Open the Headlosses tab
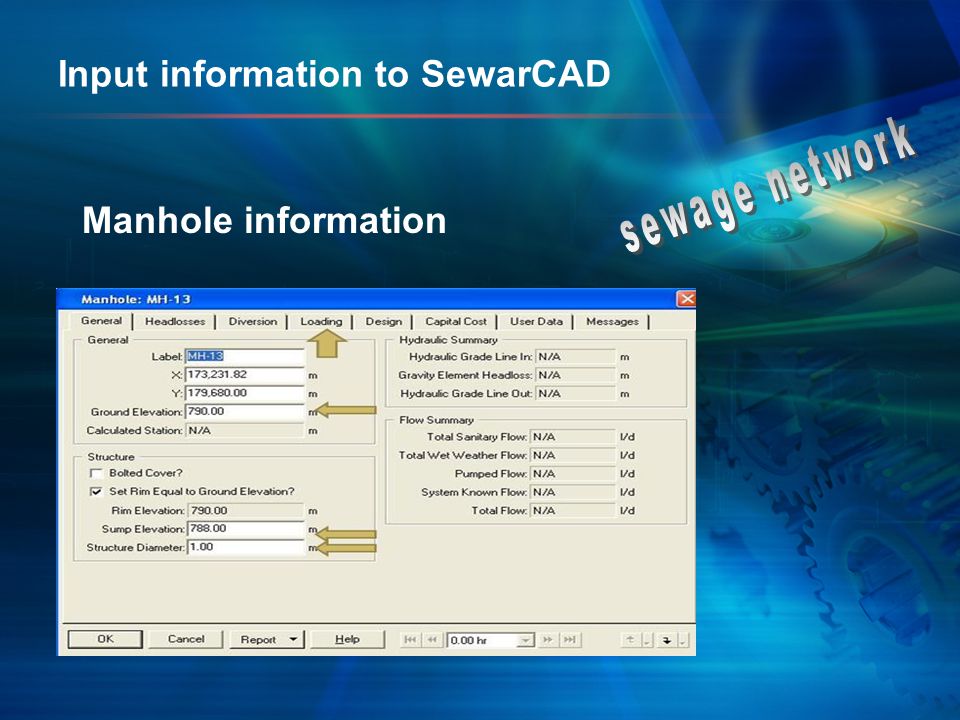960x720 pixels. (174, 321)
